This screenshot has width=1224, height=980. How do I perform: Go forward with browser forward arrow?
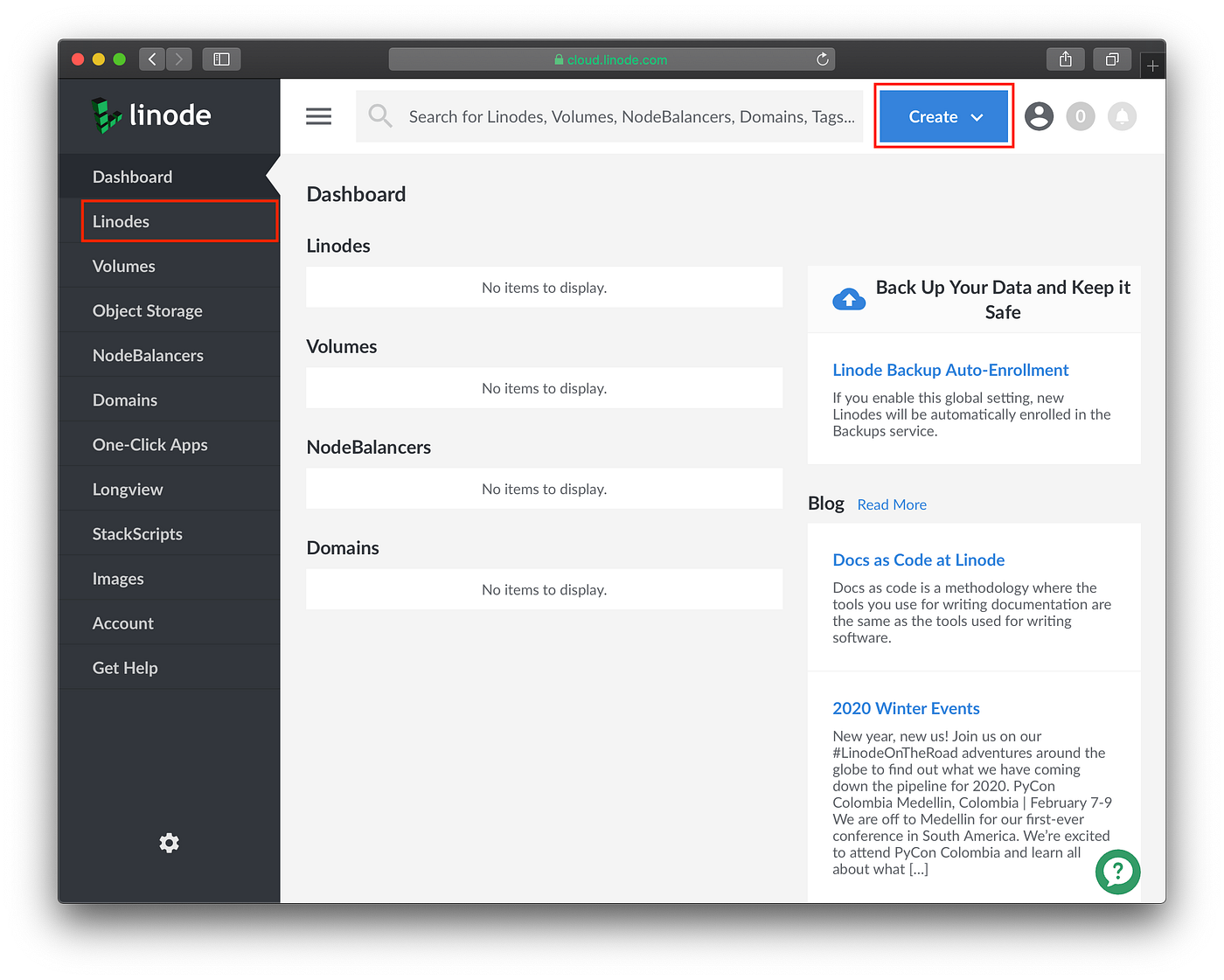tap(179, 59)
